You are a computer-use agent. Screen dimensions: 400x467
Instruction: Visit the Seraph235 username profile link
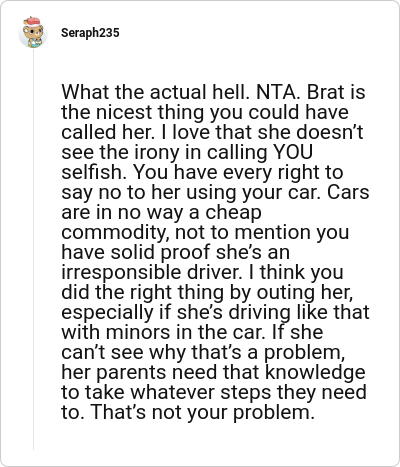coord(90,33)
